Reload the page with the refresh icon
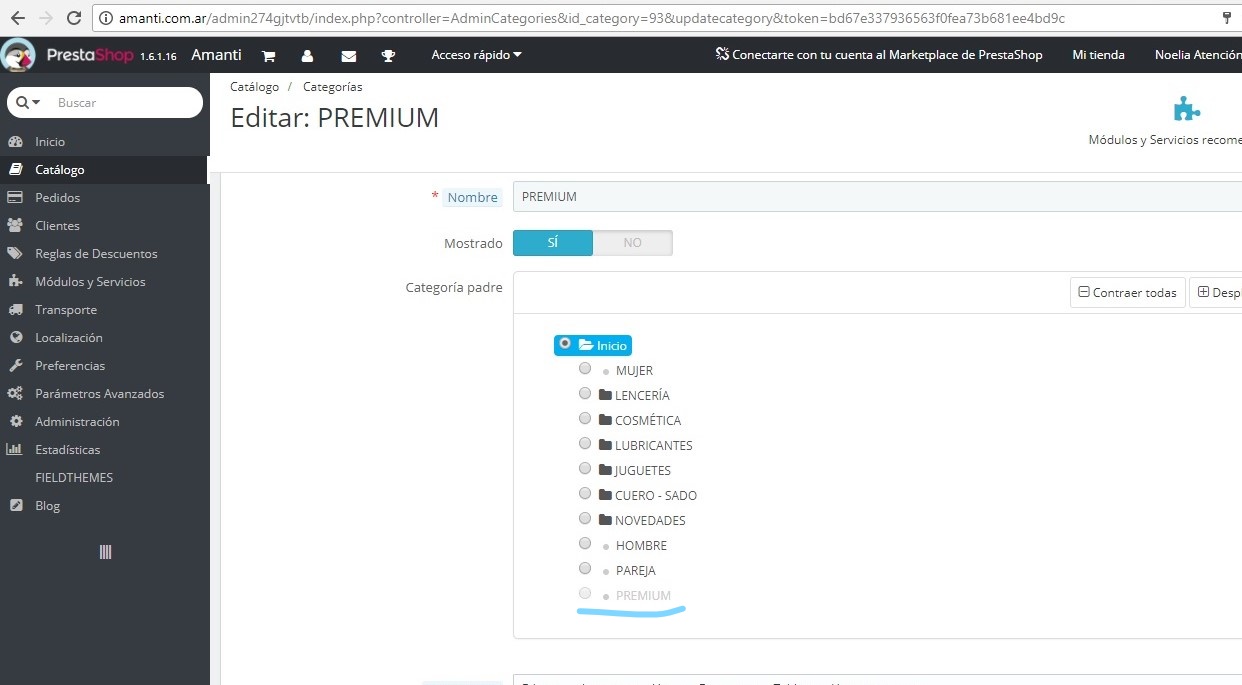1242x685 pixels. [x=75, y=18]
